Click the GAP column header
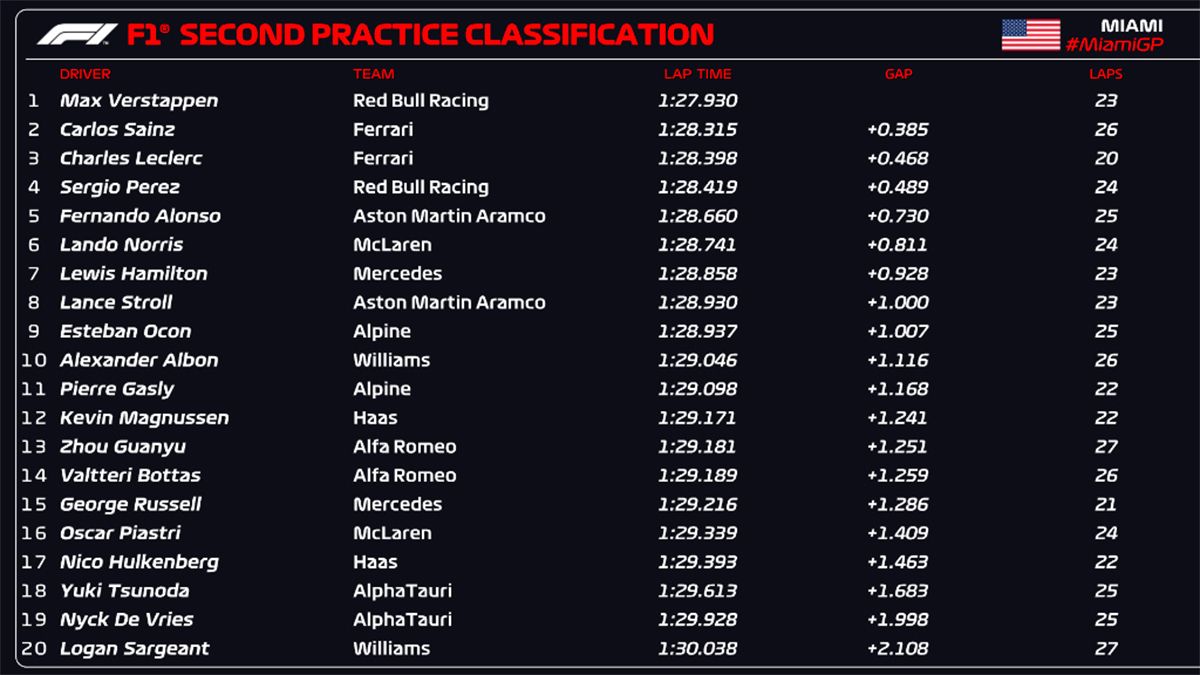1200x675 pixels. [x=898, y=74]
